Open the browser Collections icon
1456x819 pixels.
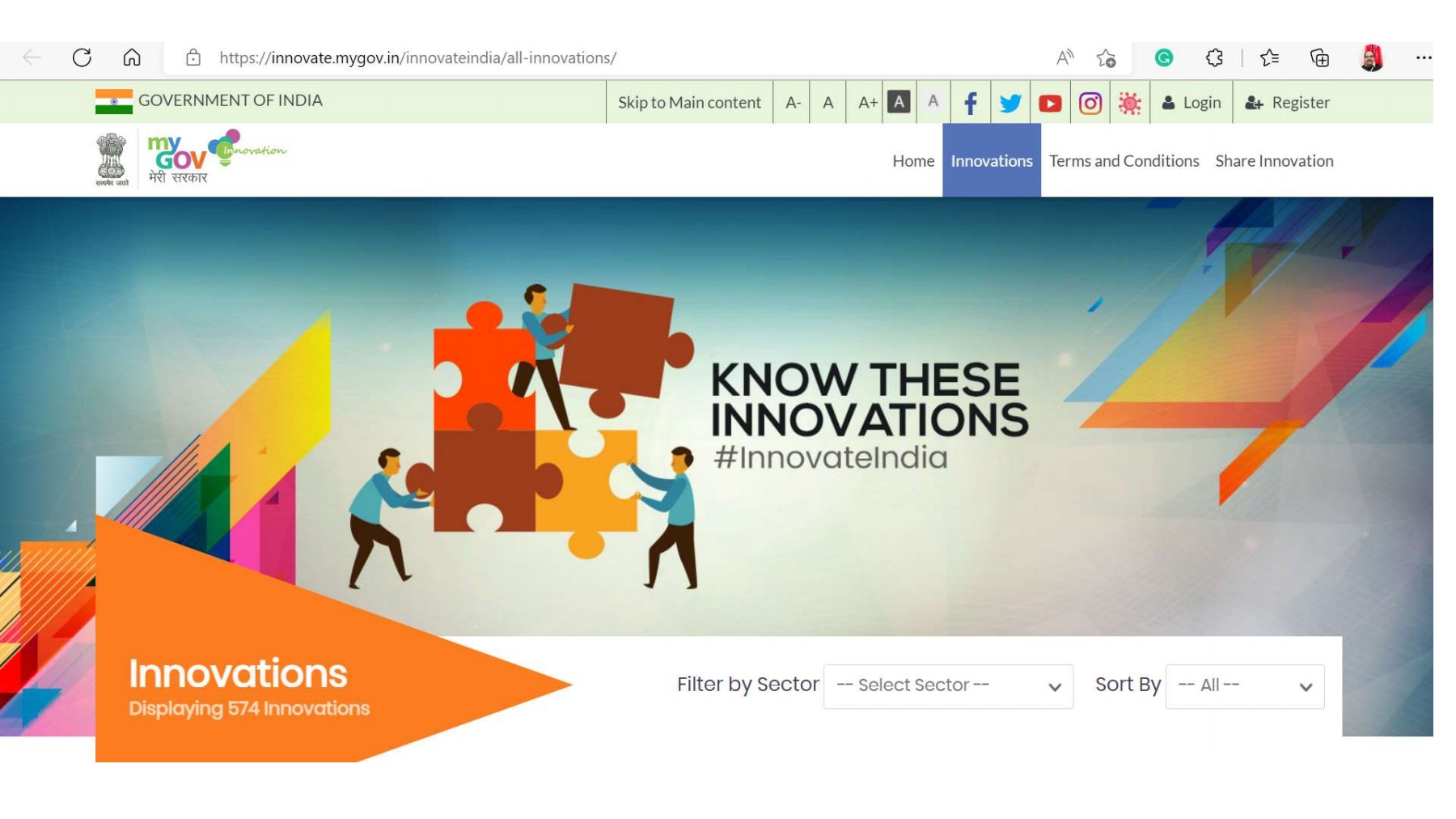point(1319,57)
